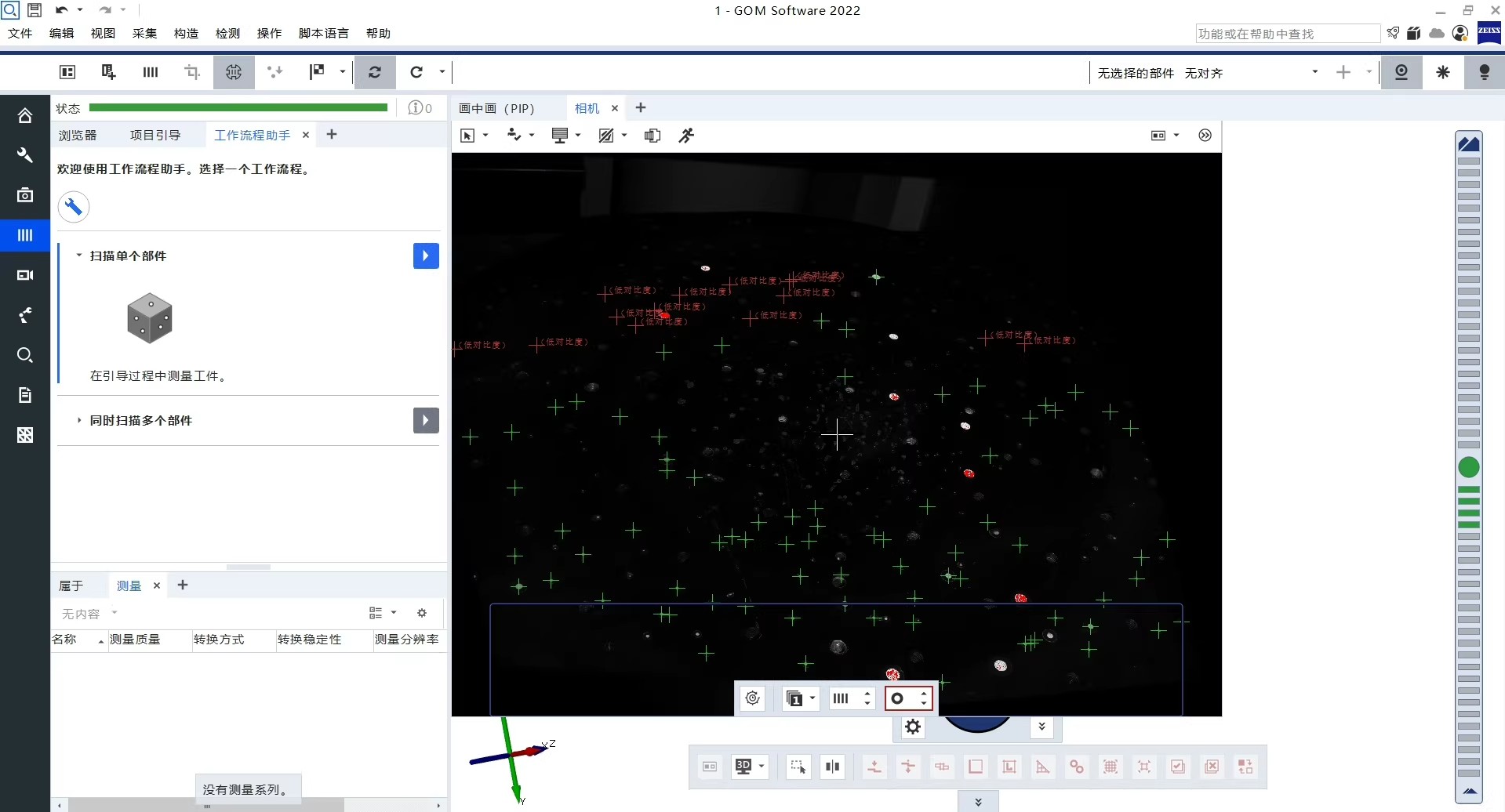Viewport: 1505px width, 812px height.
Task: Click the view layout icon in camera toolbar
Action: tap(1158, 136)
